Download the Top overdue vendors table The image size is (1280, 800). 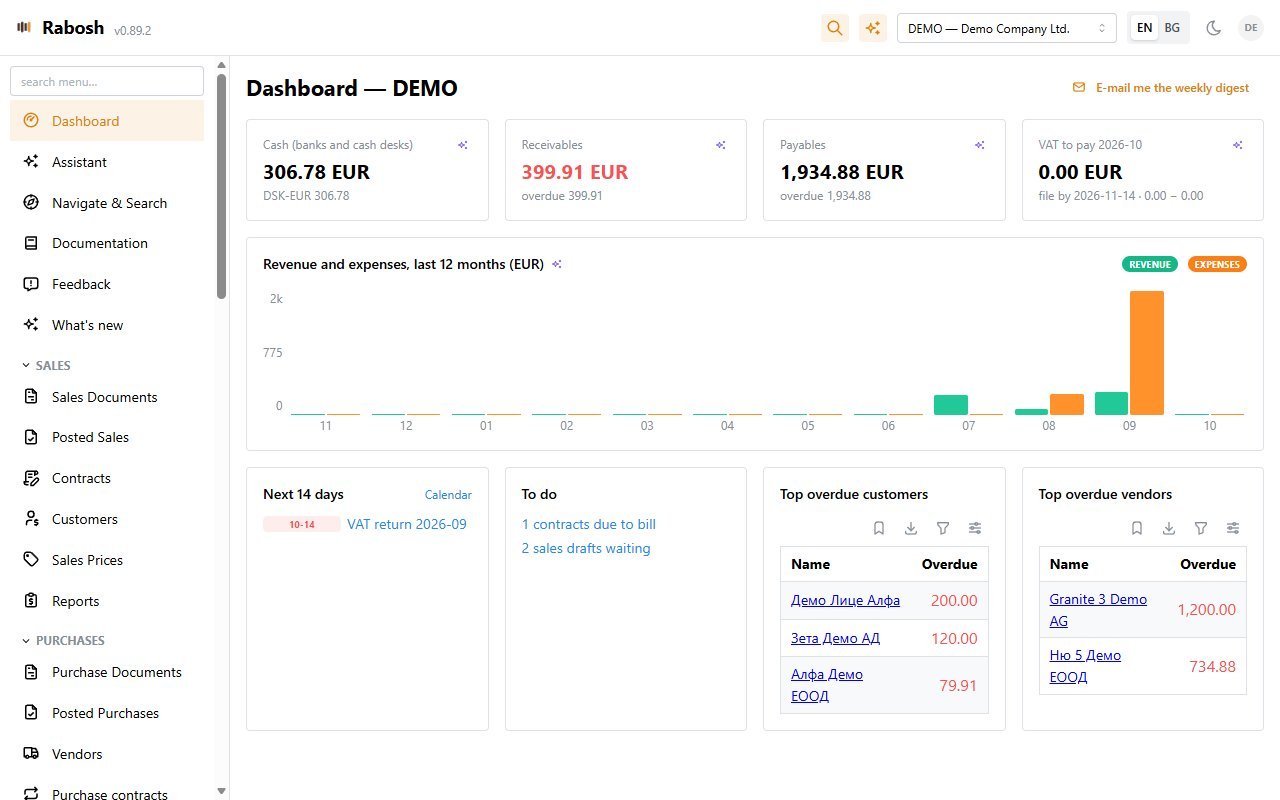1169,528
